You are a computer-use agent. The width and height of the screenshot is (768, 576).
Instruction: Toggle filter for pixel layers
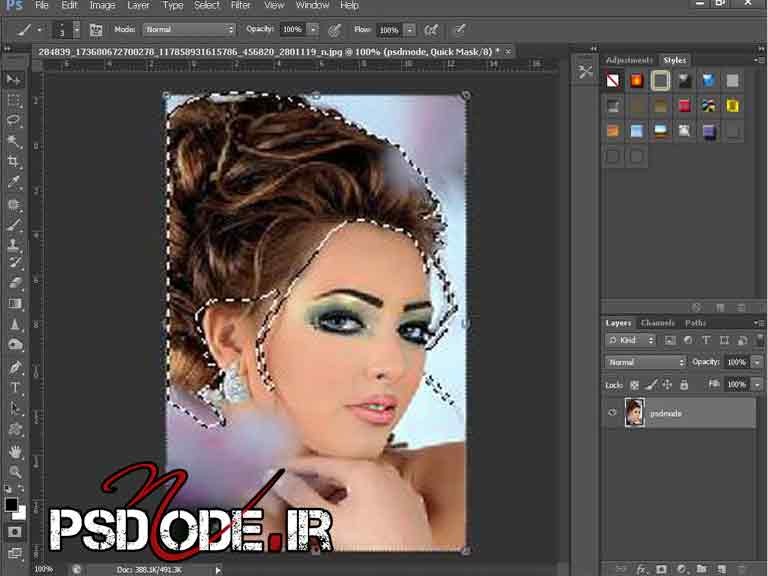pos(670,340)
